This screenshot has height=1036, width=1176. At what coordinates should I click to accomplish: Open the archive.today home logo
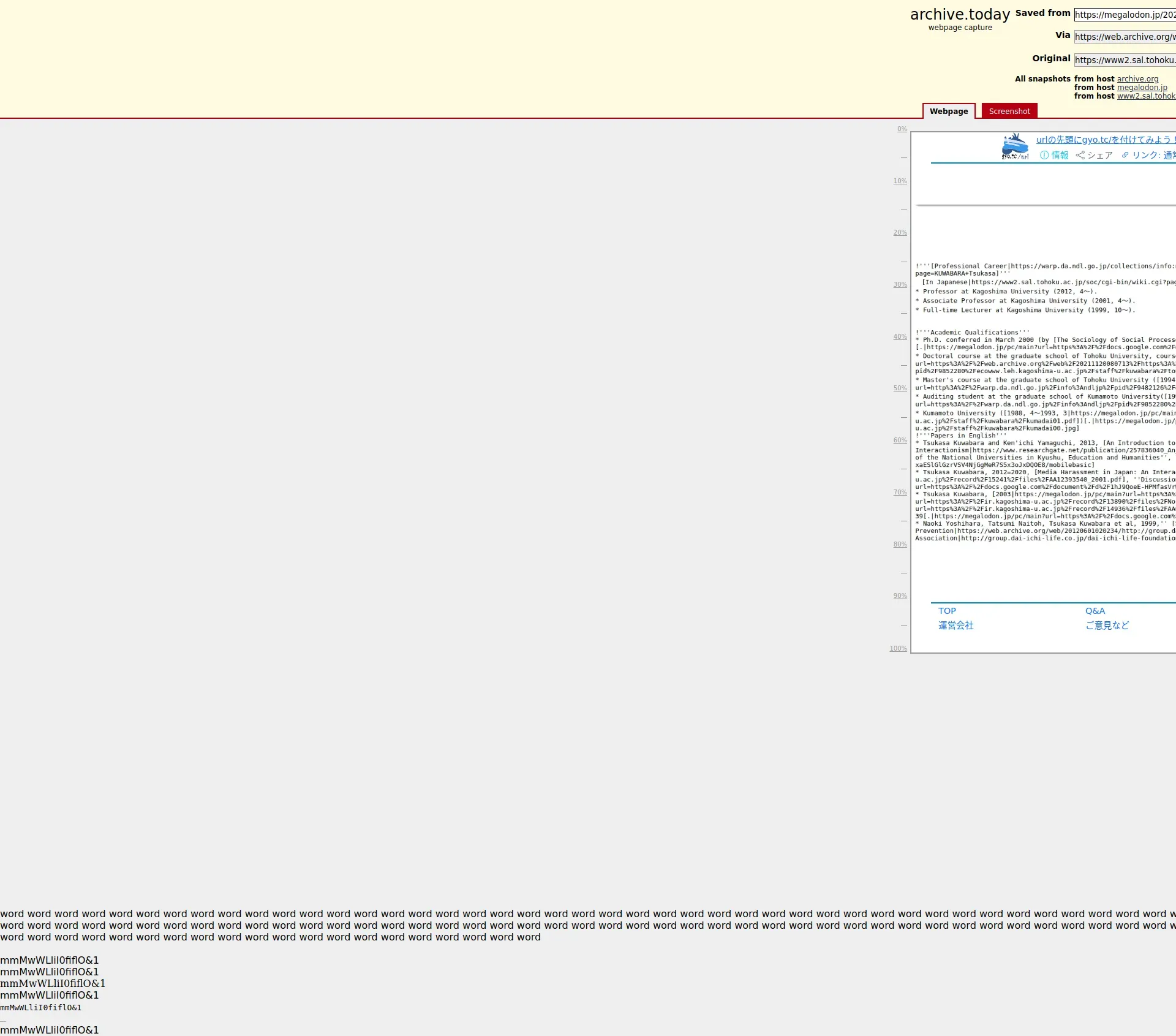pyautogui.click(x=960, y=15)
